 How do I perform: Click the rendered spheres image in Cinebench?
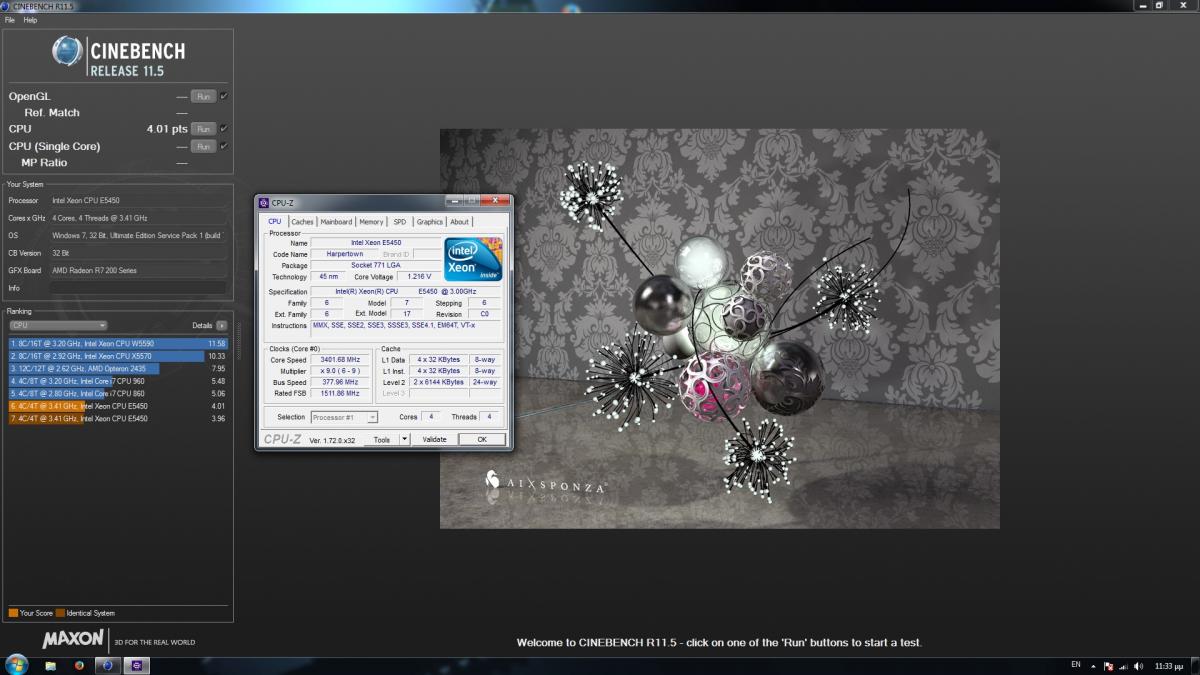pos(720,328)
